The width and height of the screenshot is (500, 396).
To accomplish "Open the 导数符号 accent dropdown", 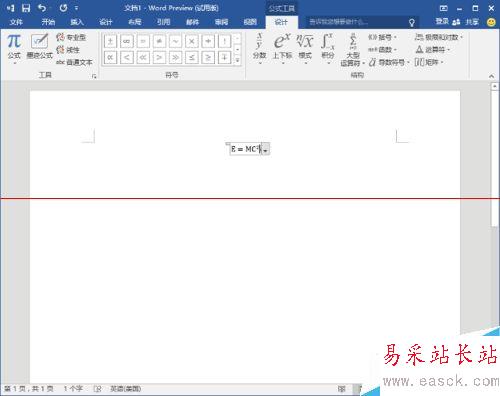I will click(389, 62).
